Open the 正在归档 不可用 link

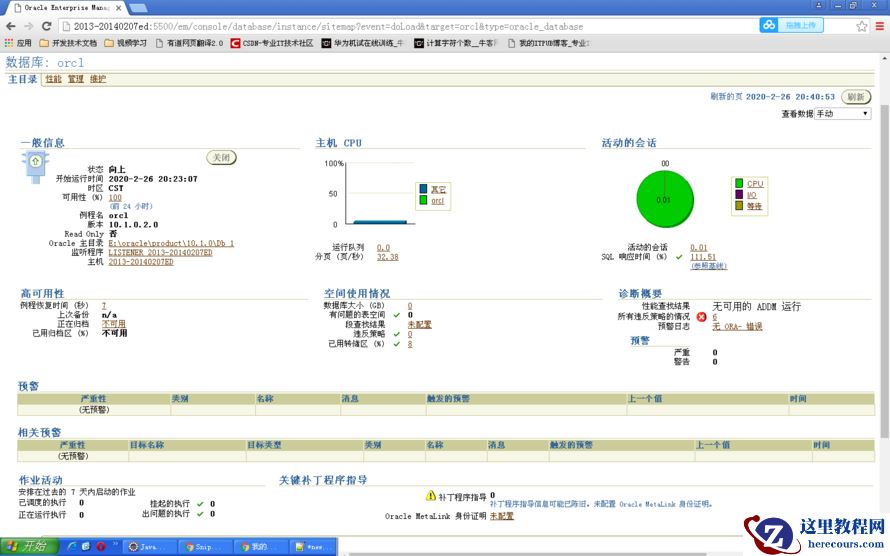click(114, 323)
